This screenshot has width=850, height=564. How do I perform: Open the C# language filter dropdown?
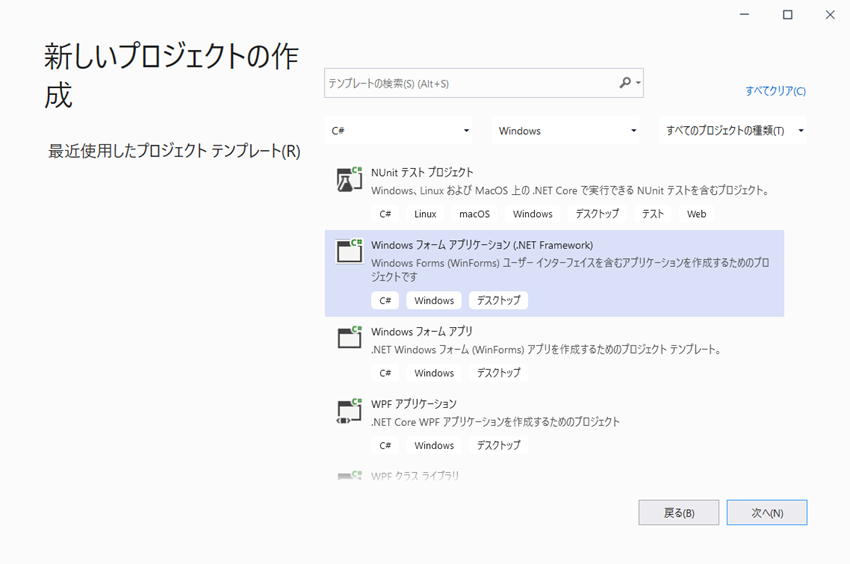click(x=399, y=131)
